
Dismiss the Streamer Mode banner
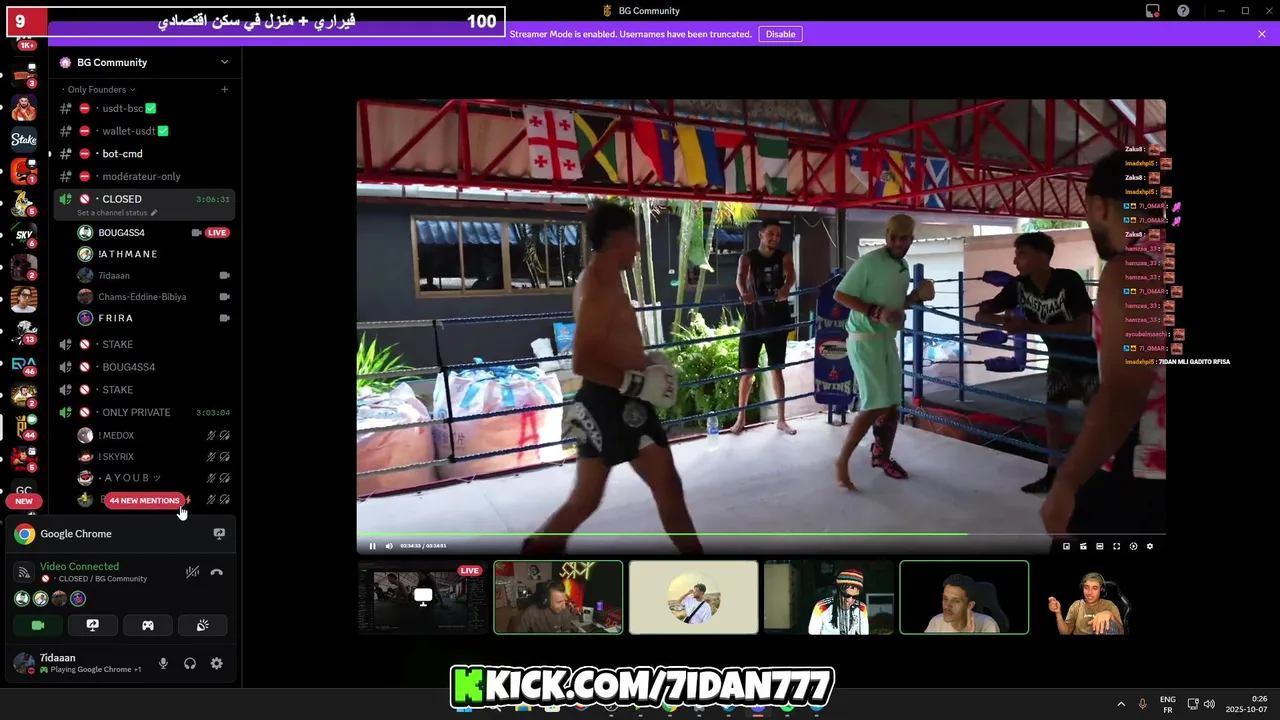click(x=1262, y=34)
